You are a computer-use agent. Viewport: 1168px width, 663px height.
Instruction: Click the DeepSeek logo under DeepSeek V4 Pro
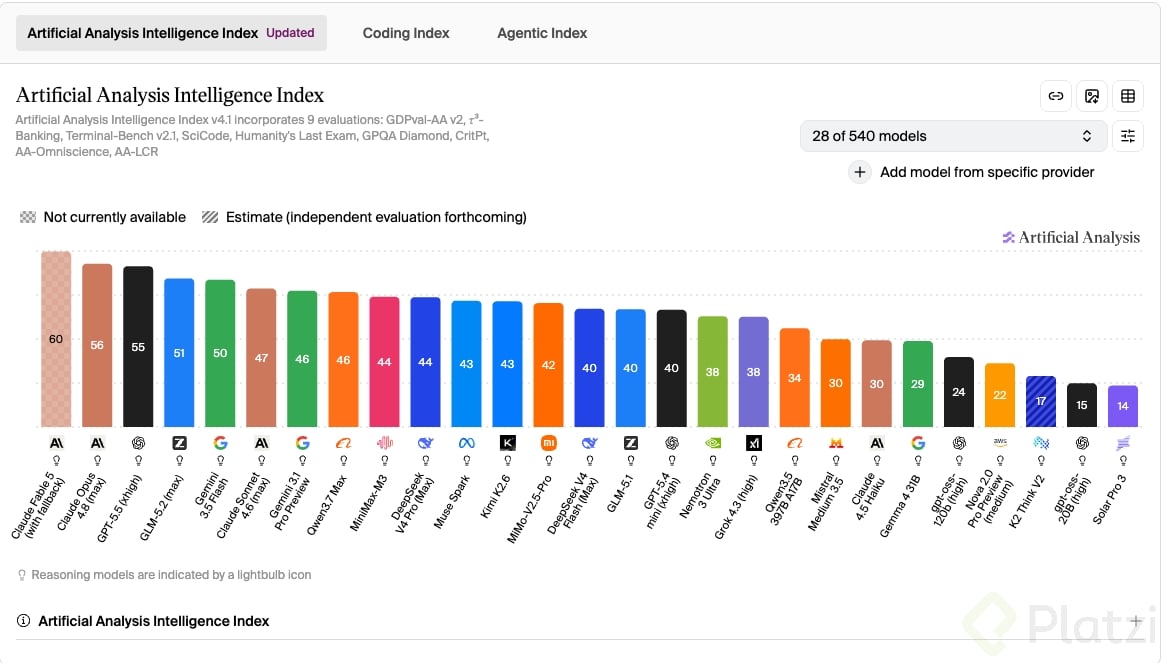coord(425,442)
